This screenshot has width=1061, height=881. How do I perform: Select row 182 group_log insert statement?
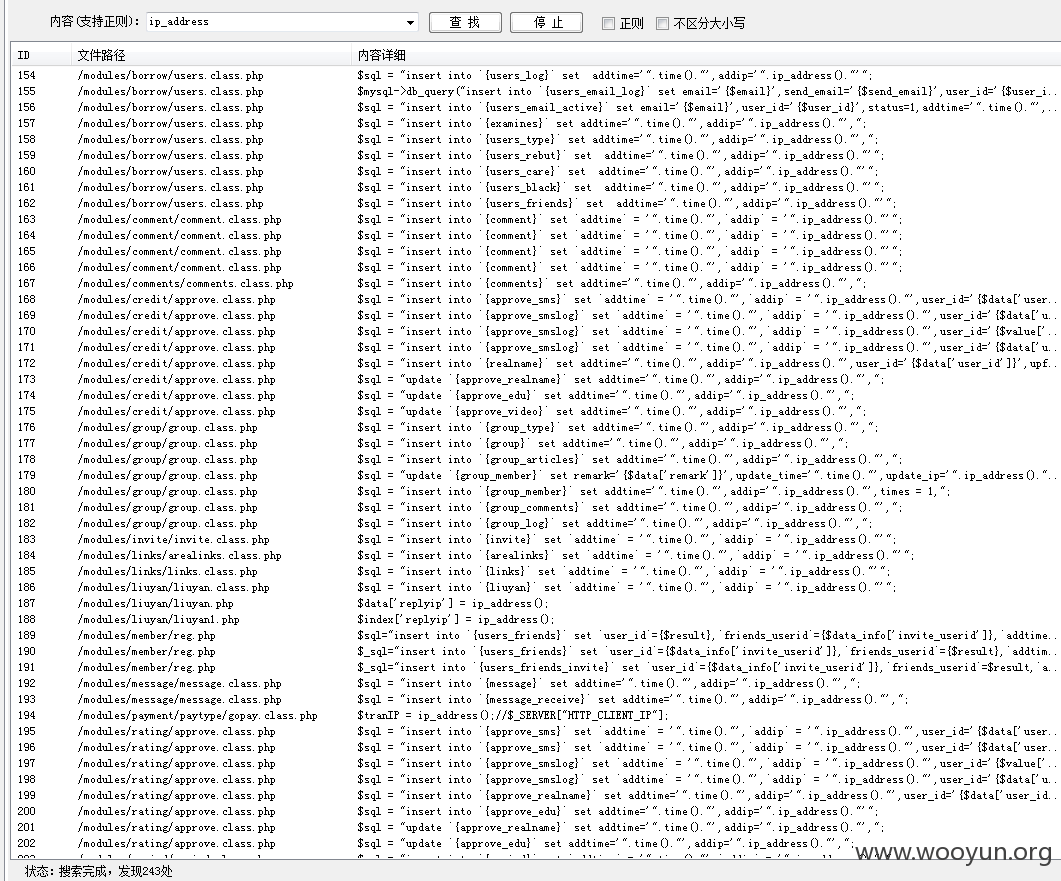[x=614, y=524]
